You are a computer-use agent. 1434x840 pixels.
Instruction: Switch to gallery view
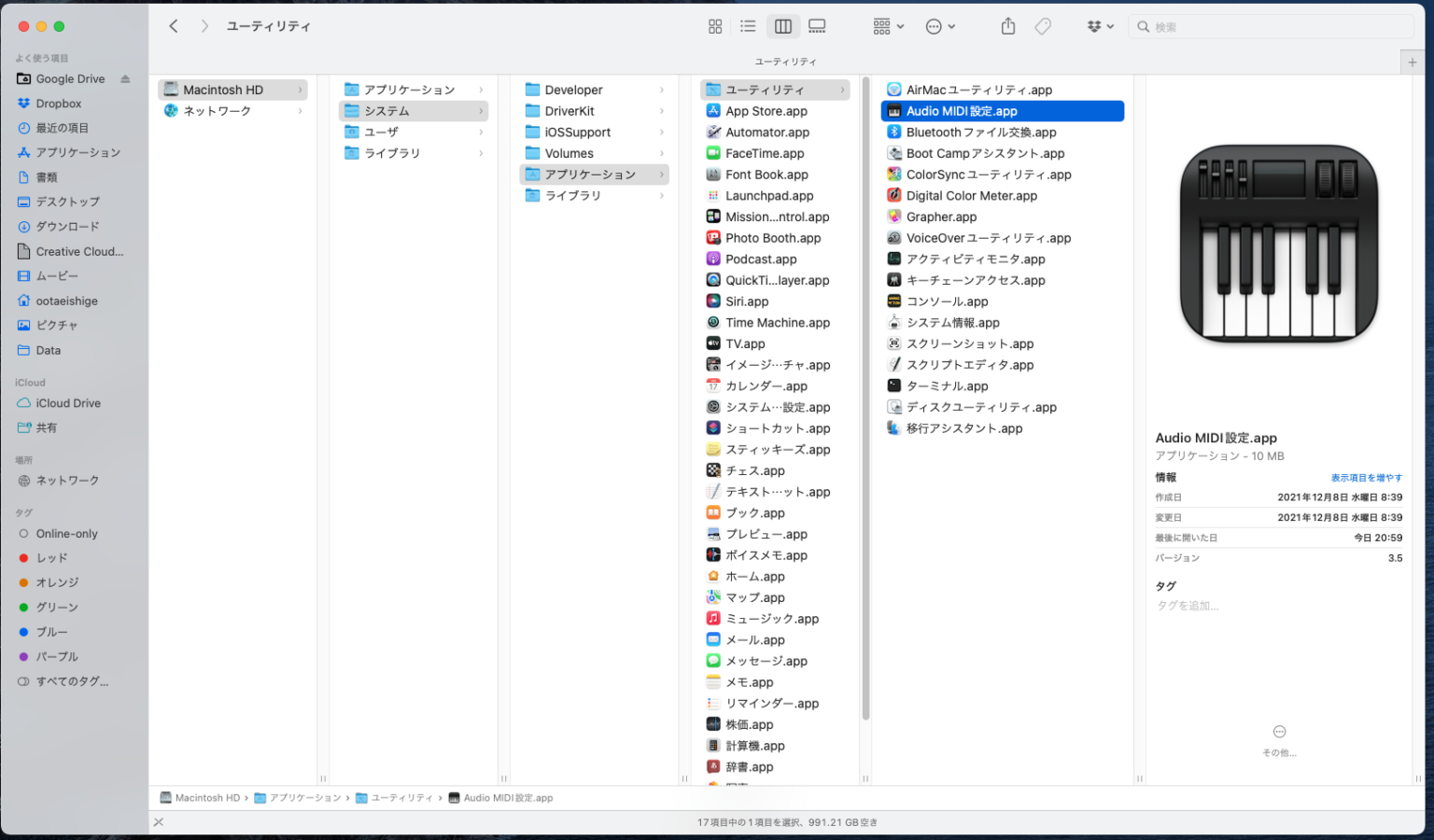[817, 26]
